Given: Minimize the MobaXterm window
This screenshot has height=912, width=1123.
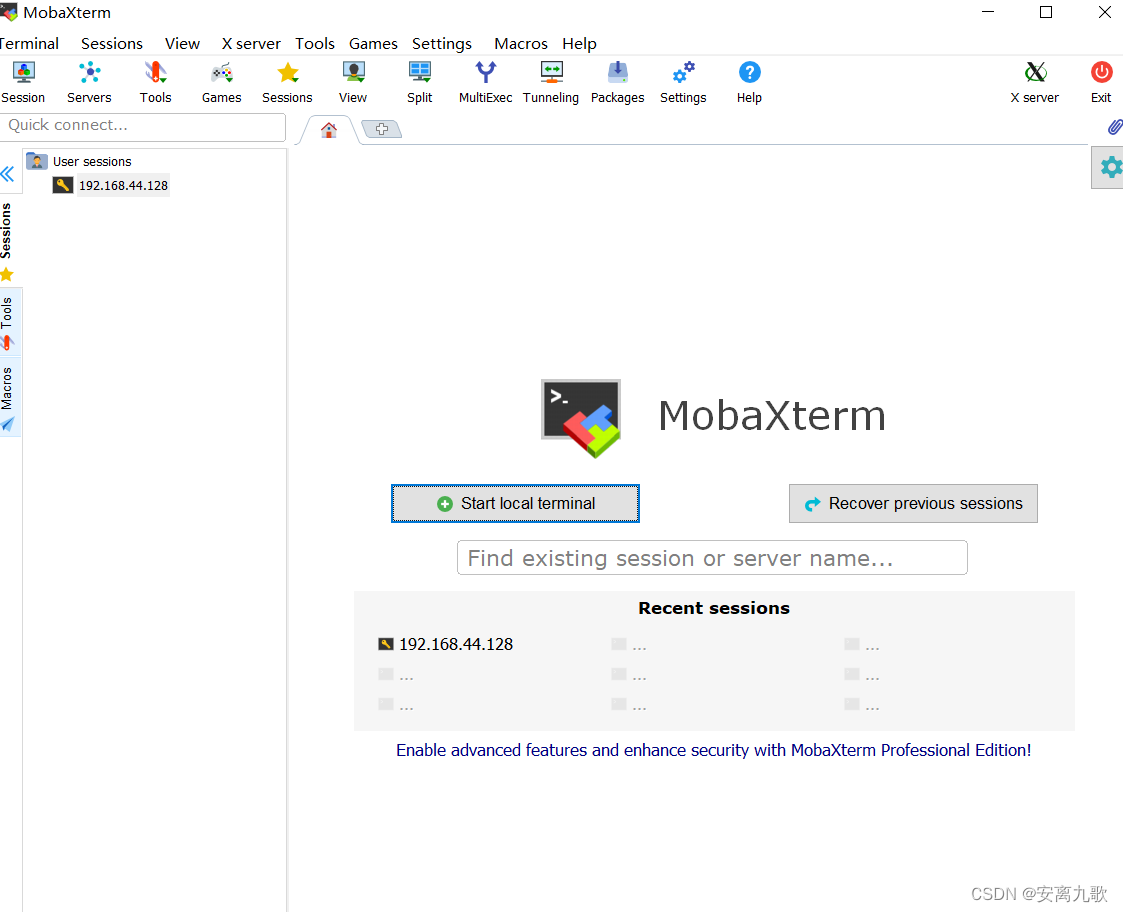Looking at the screenshot, I should [x=988, y=12].
